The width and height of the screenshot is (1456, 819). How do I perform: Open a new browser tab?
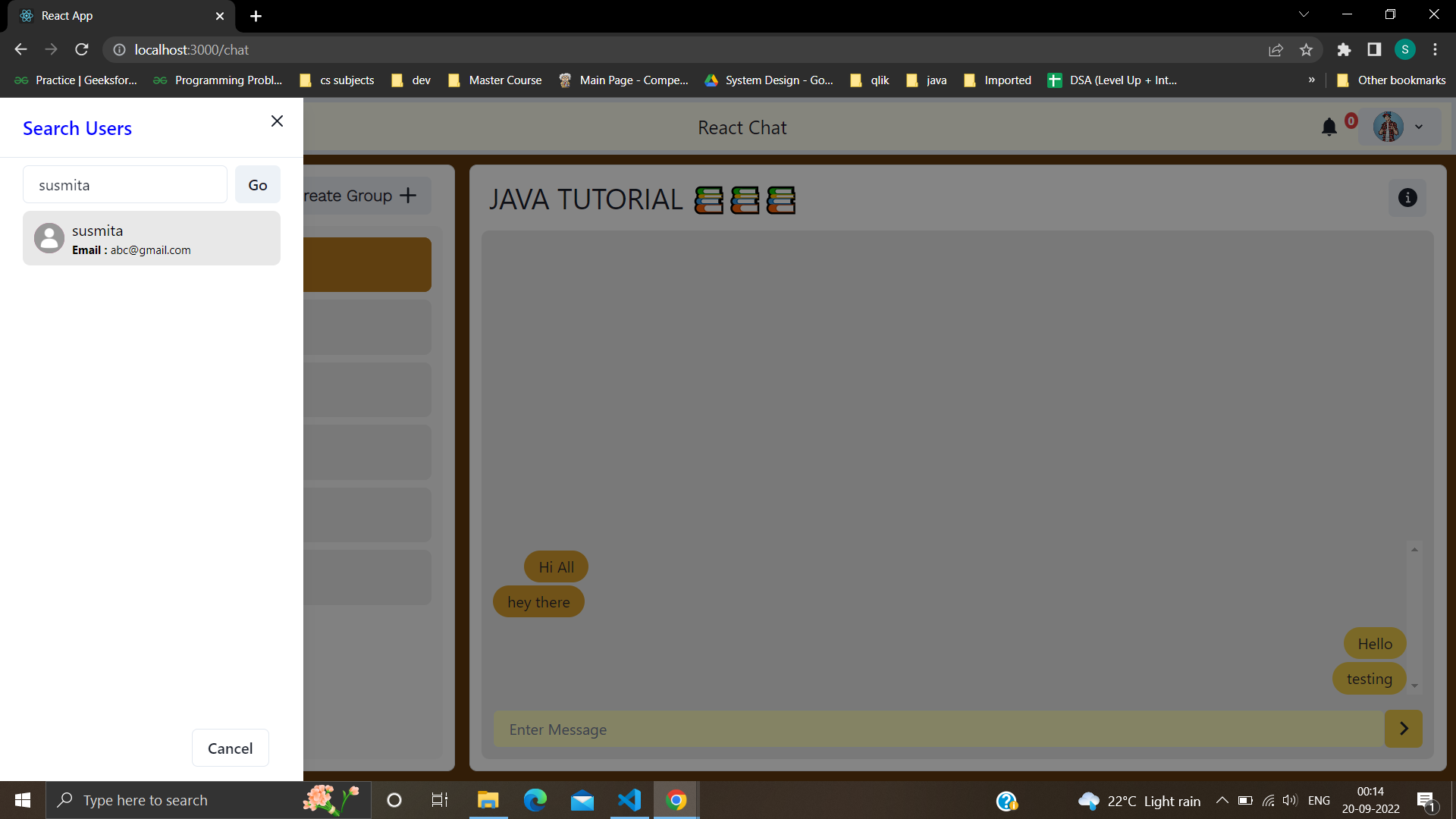[256, 16]
